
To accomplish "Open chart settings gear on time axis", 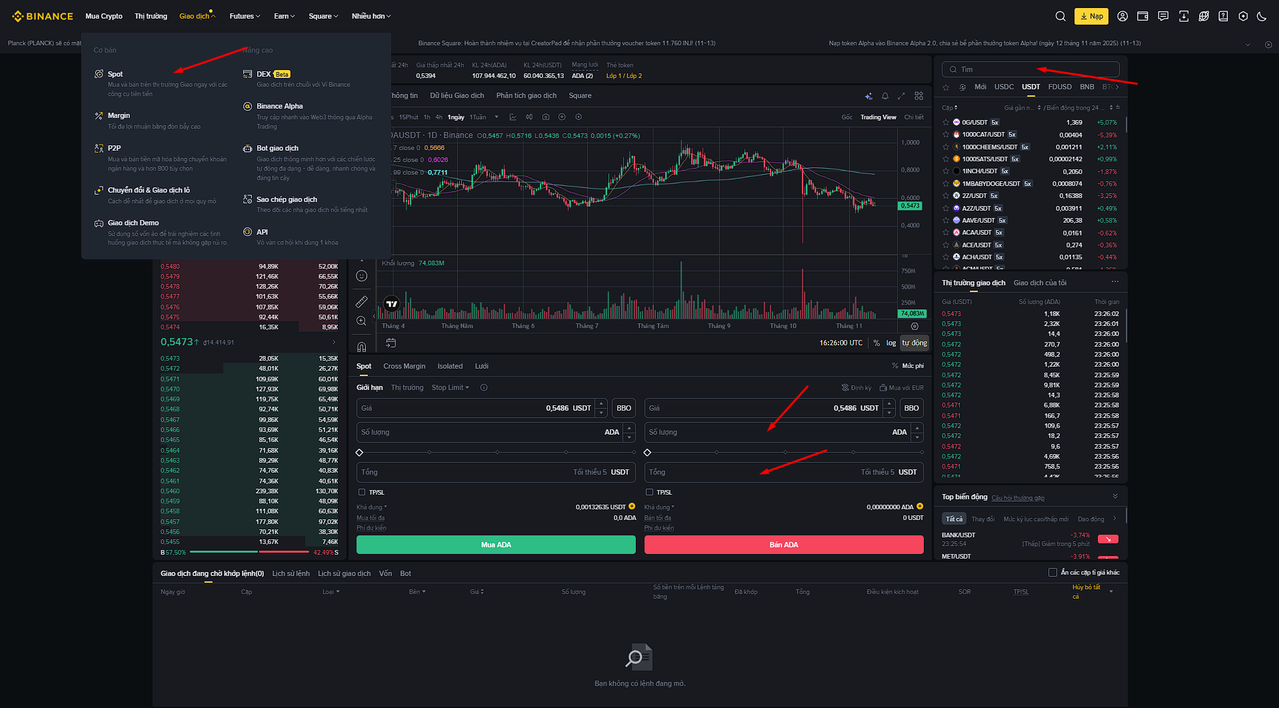I will [914, 326].
